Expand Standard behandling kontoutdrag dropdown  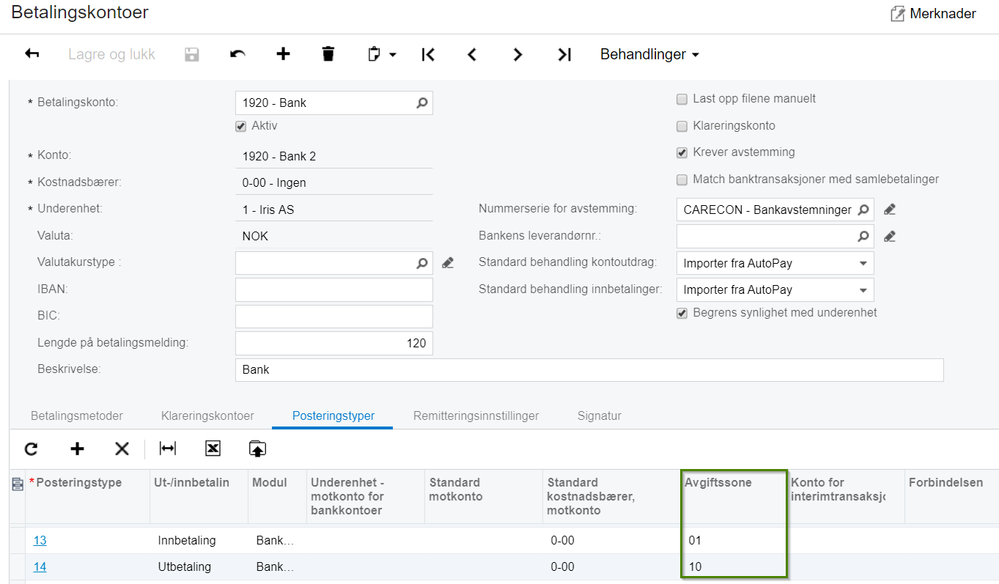tap(863, 263)
